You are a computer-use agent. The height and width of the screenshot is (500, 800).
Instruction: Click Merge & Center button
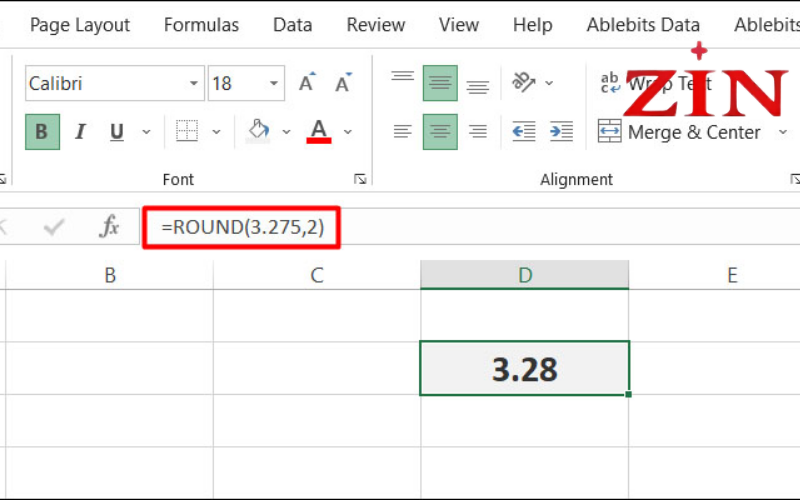[681, 132]
